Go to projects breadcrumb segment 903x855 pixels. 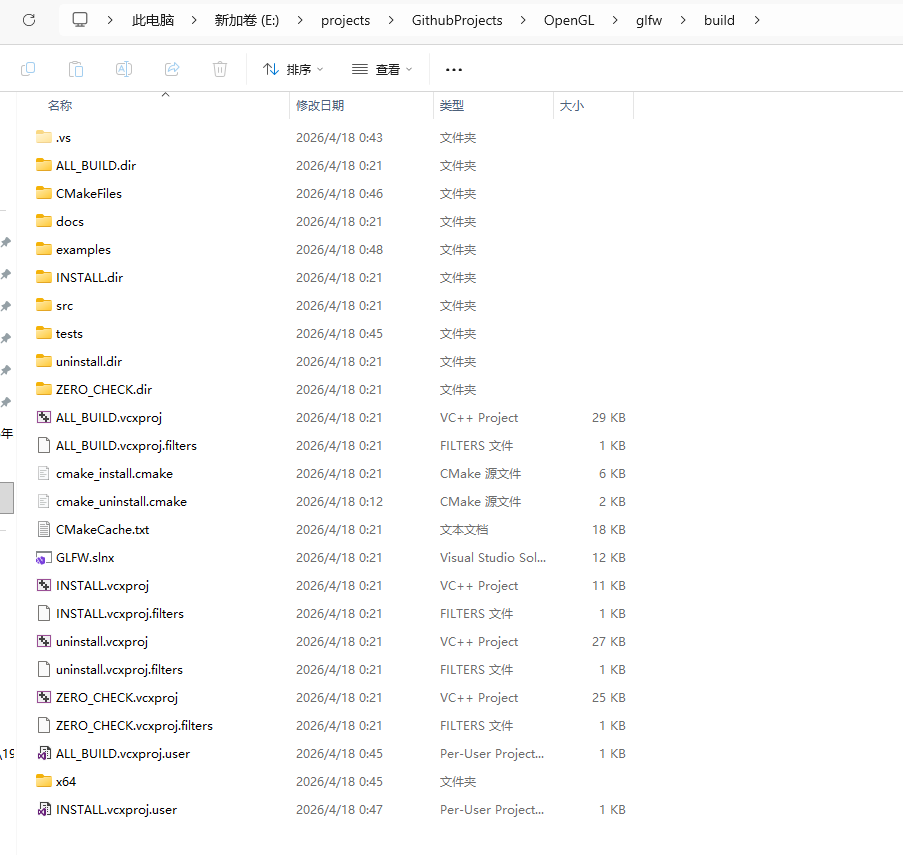346,20
